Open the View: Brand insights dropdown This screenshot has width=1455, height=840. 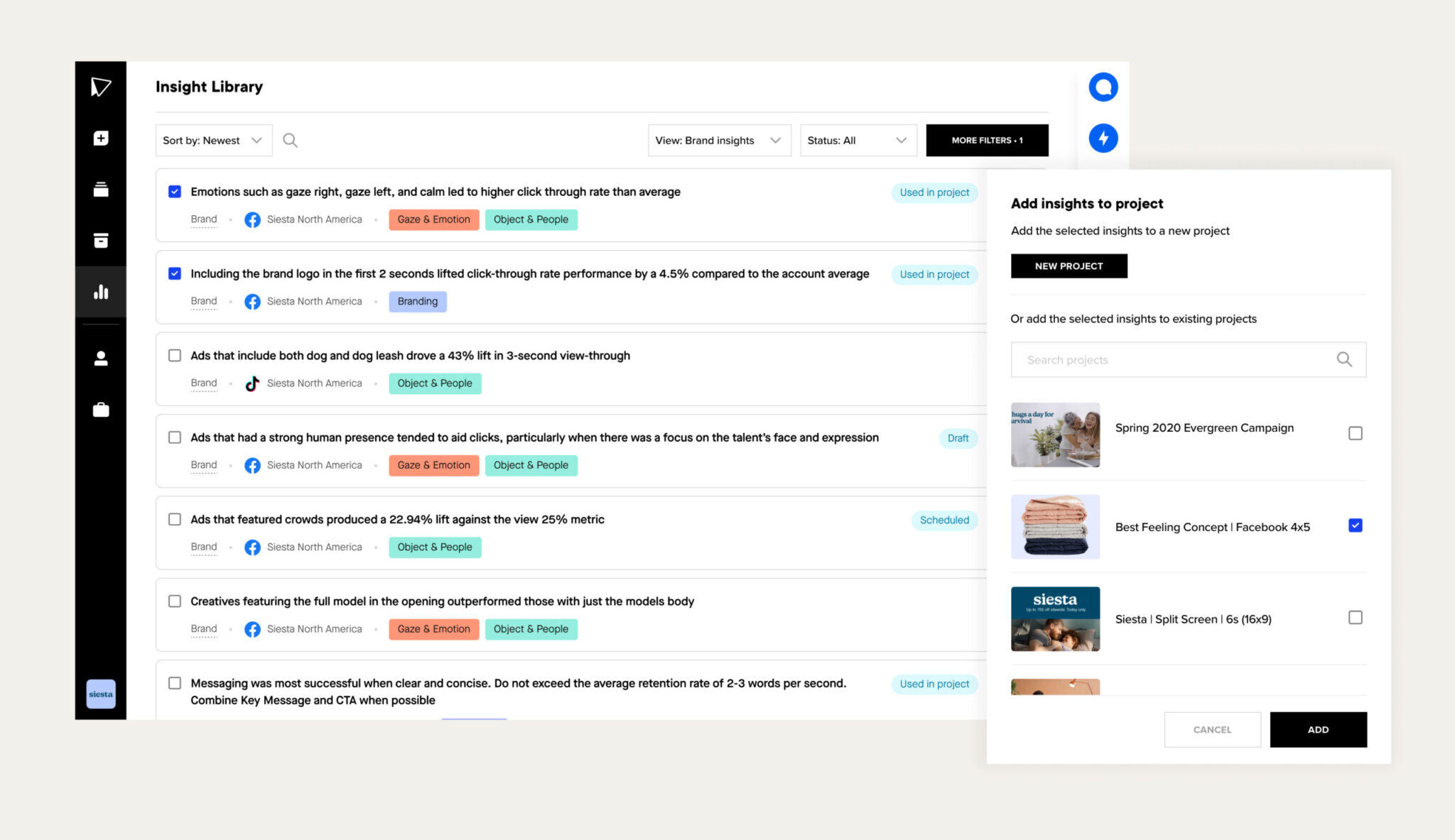coord(718,141)
